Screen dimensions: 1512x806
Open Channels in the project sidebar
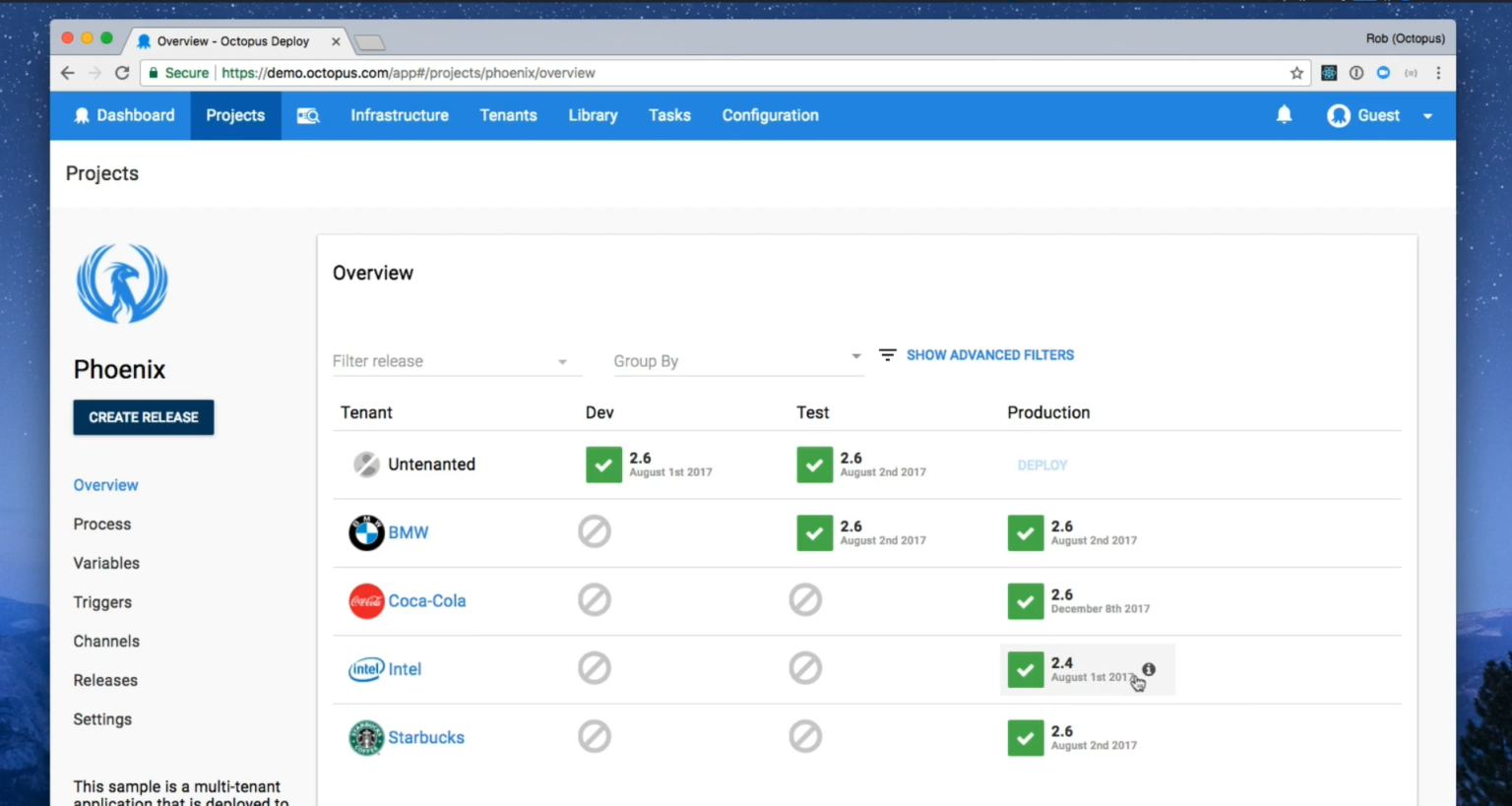[x=106, y=642]
